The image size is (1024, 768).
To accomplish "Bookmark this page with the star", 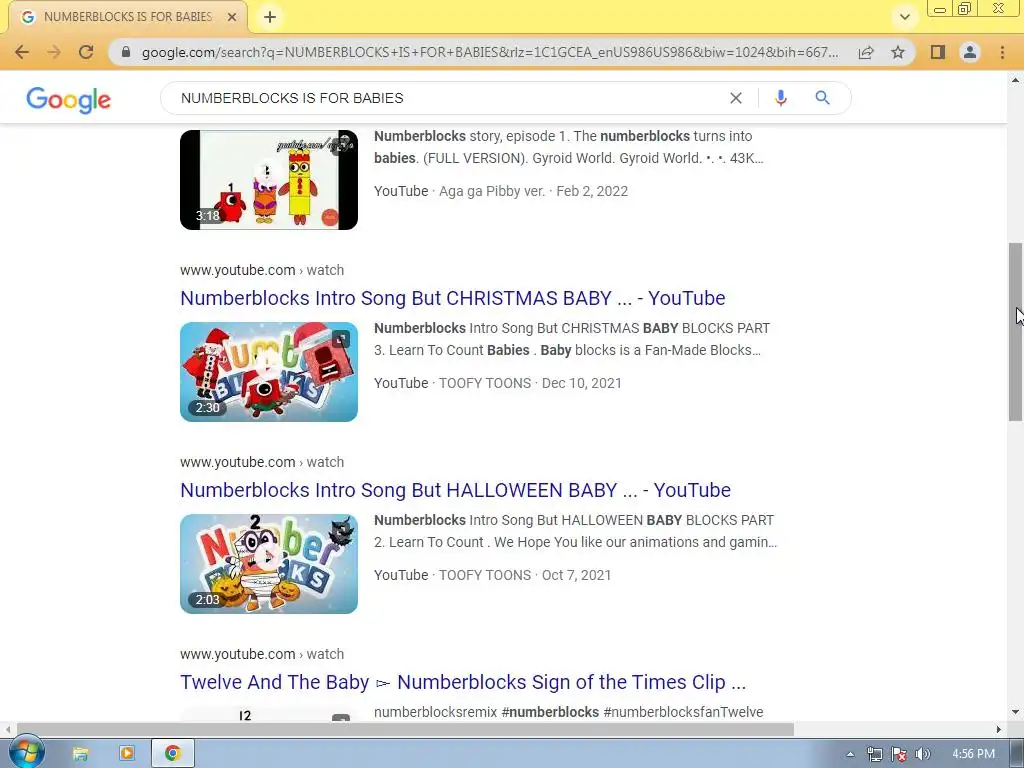I will pyautogui.click(x=898, y=52).
